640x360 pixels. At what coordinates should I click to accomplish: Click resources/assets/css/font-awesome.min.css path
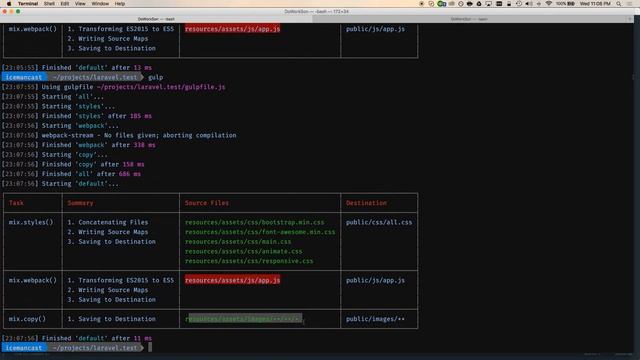click(260, 232)
